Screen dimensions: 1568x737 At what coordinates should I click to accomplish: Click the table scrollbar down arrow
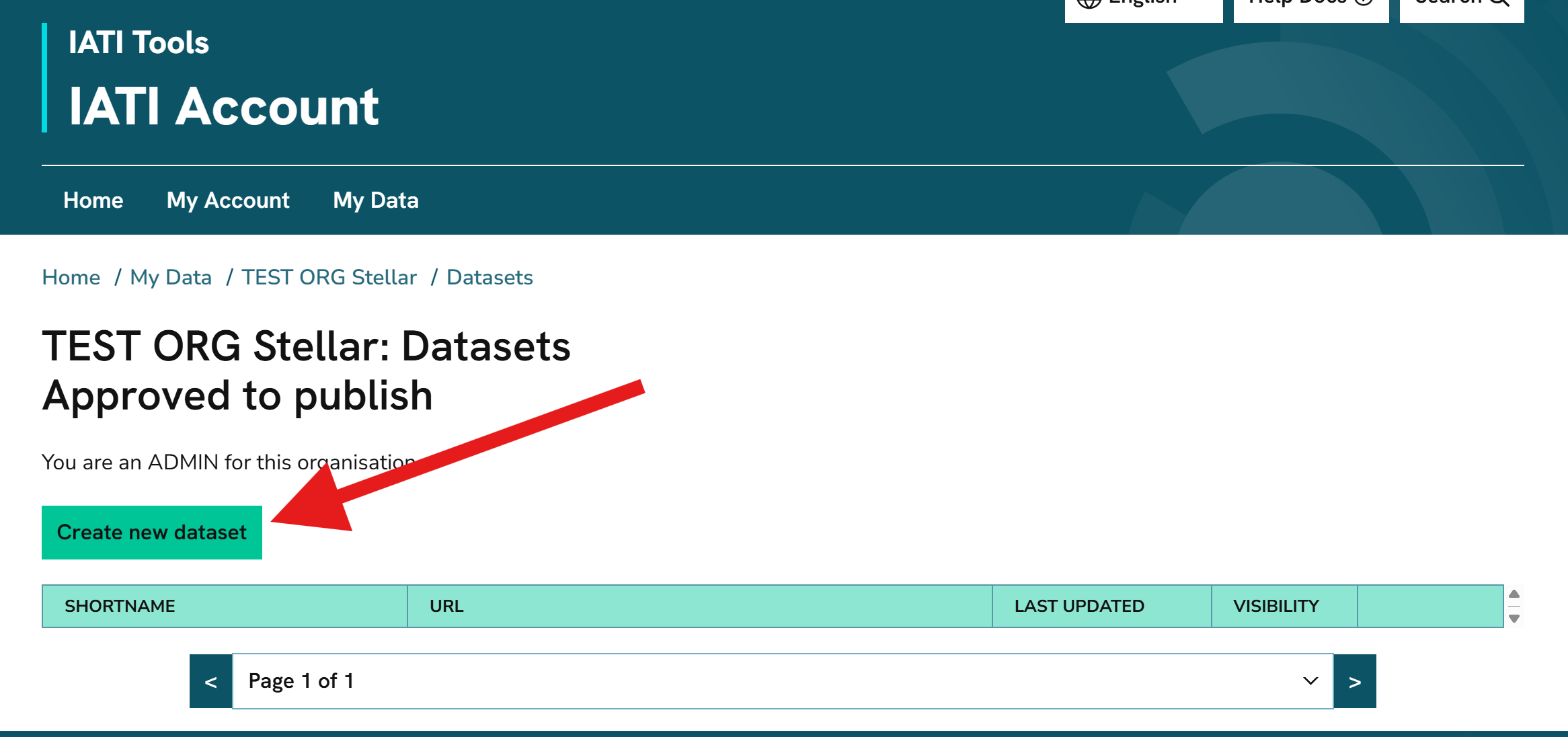pyautogui.click(x=1514, y=619)
